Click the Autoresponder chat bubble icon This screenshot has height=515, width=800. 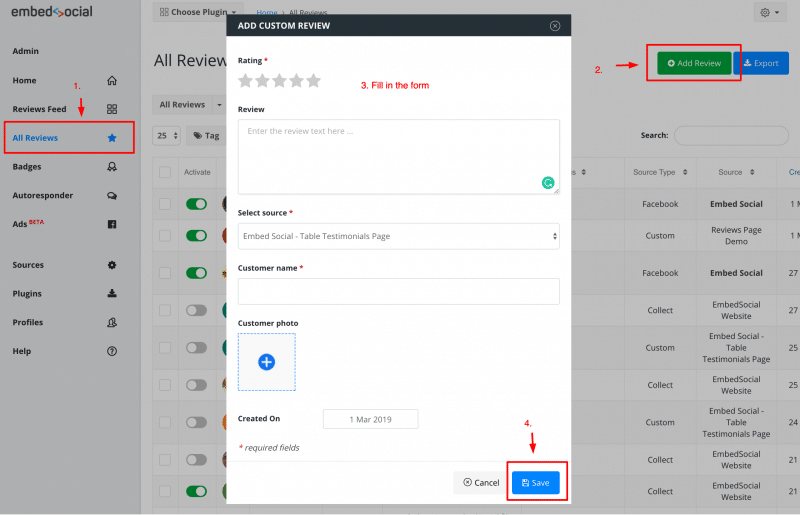112,195
